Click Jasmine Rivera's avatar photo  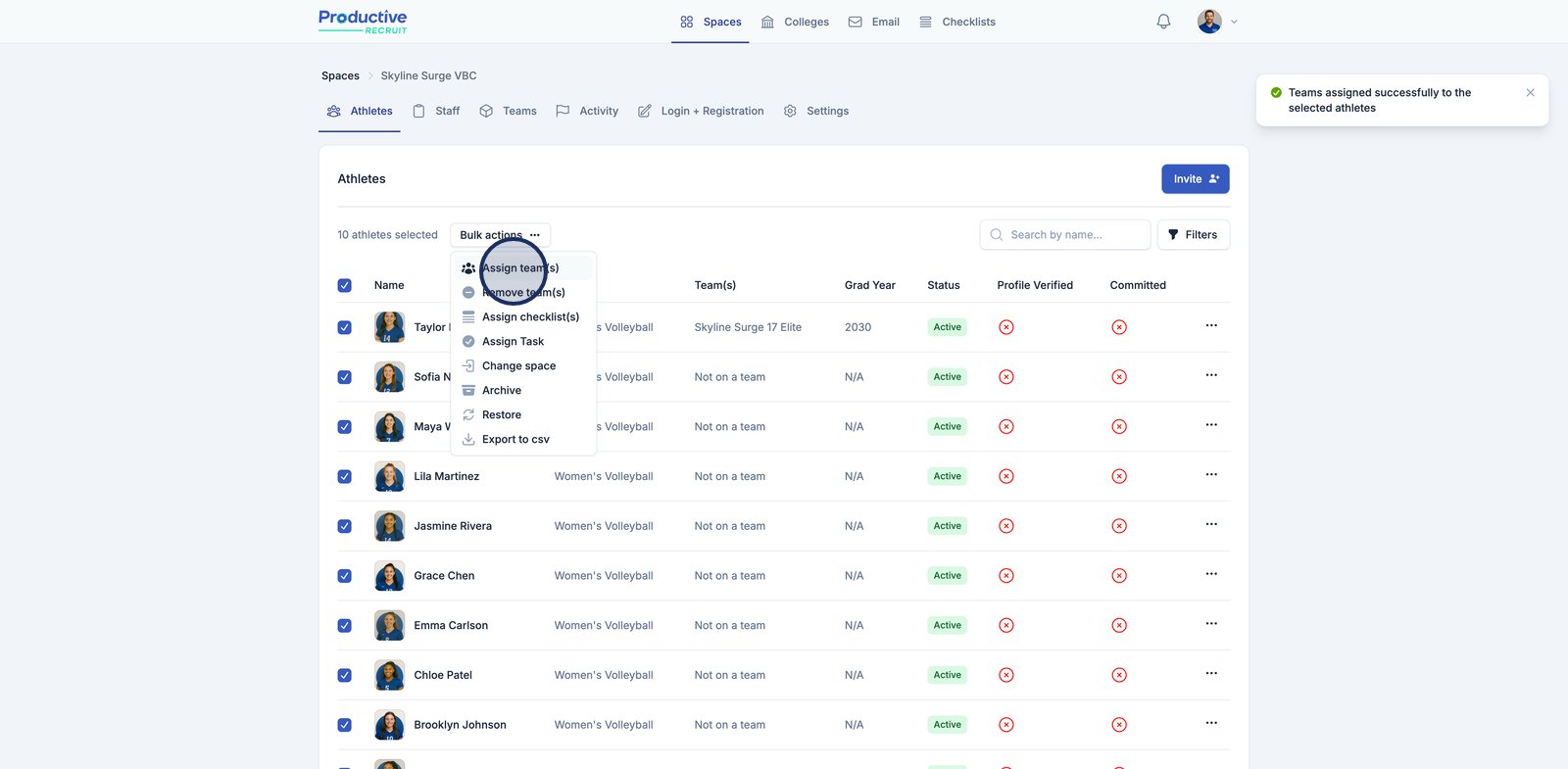point(389,526)
